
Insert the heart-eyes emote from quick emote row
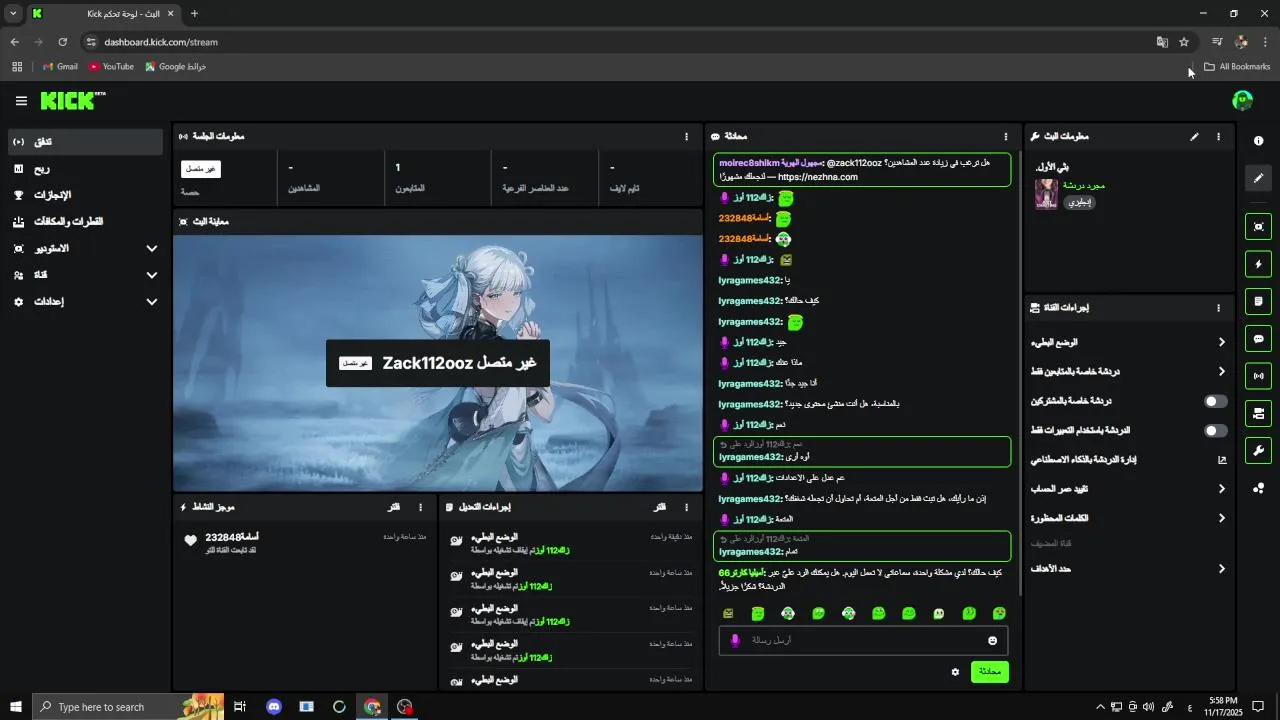pos(999,613)
